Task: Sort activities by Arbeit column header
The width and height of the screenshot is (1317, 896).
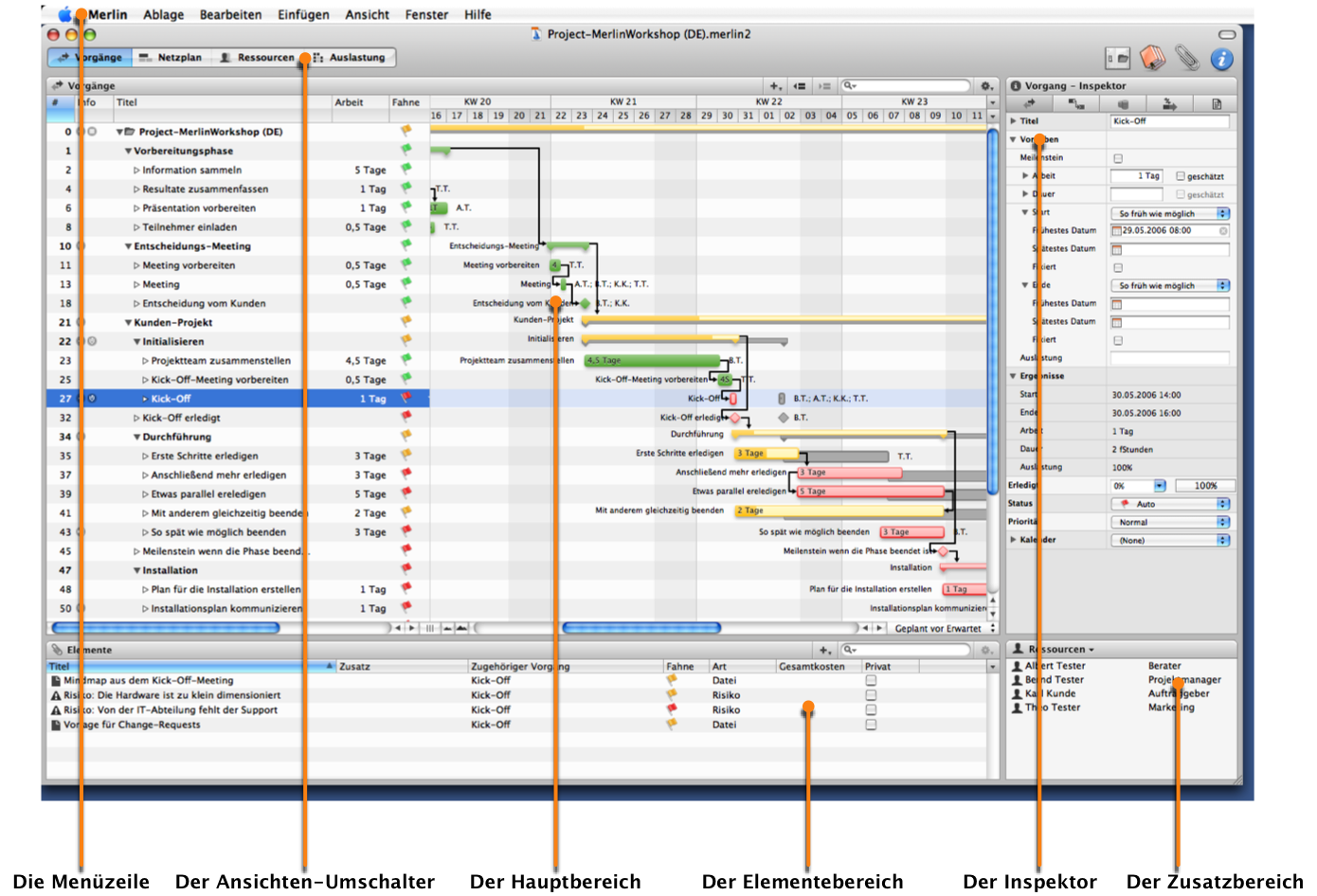Action: click(x=360, y=102)
